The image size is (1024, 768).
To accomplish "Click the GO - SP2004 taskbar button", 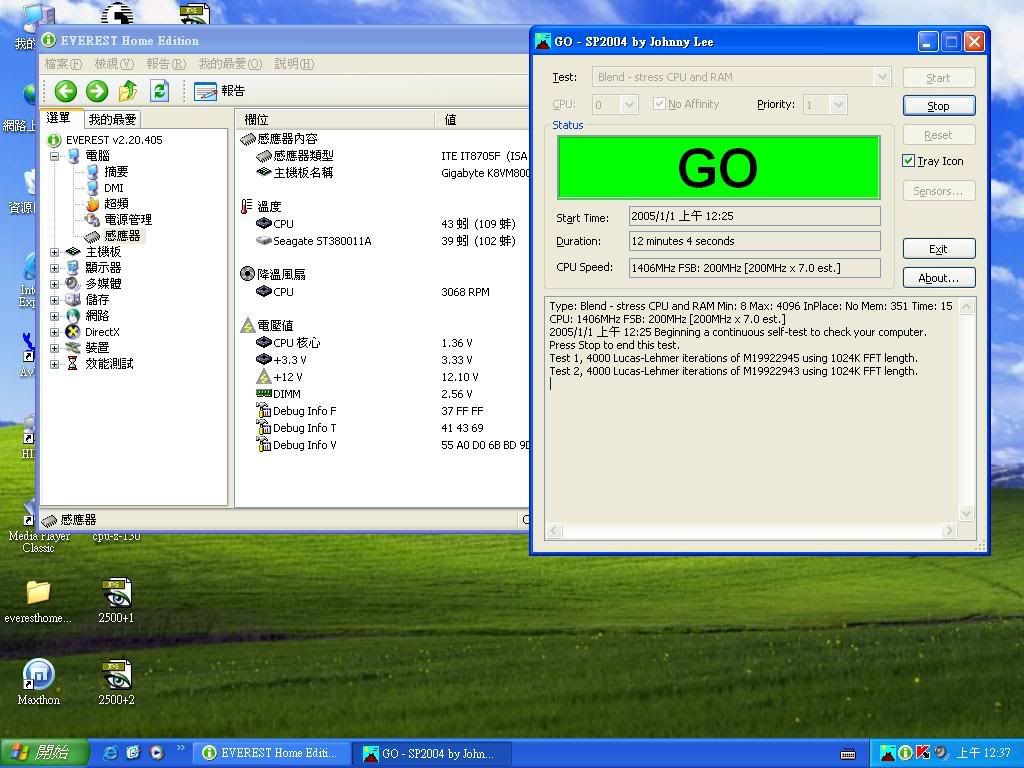I will coord(433,753).
